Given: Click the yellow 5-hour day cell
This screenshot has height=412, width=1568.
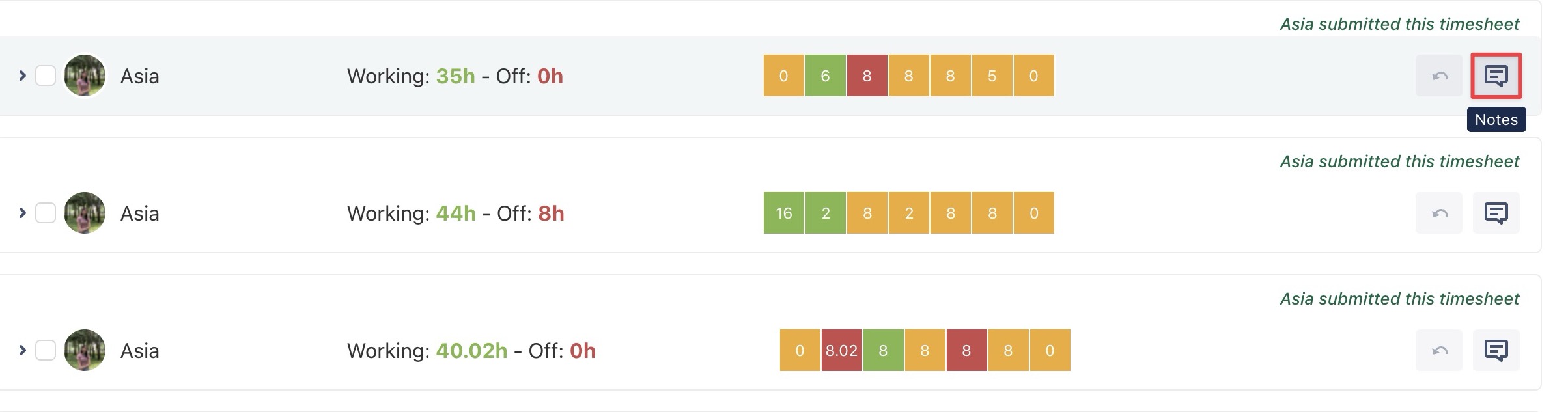Looking at the screenshot, I should (x=992, y=76).
